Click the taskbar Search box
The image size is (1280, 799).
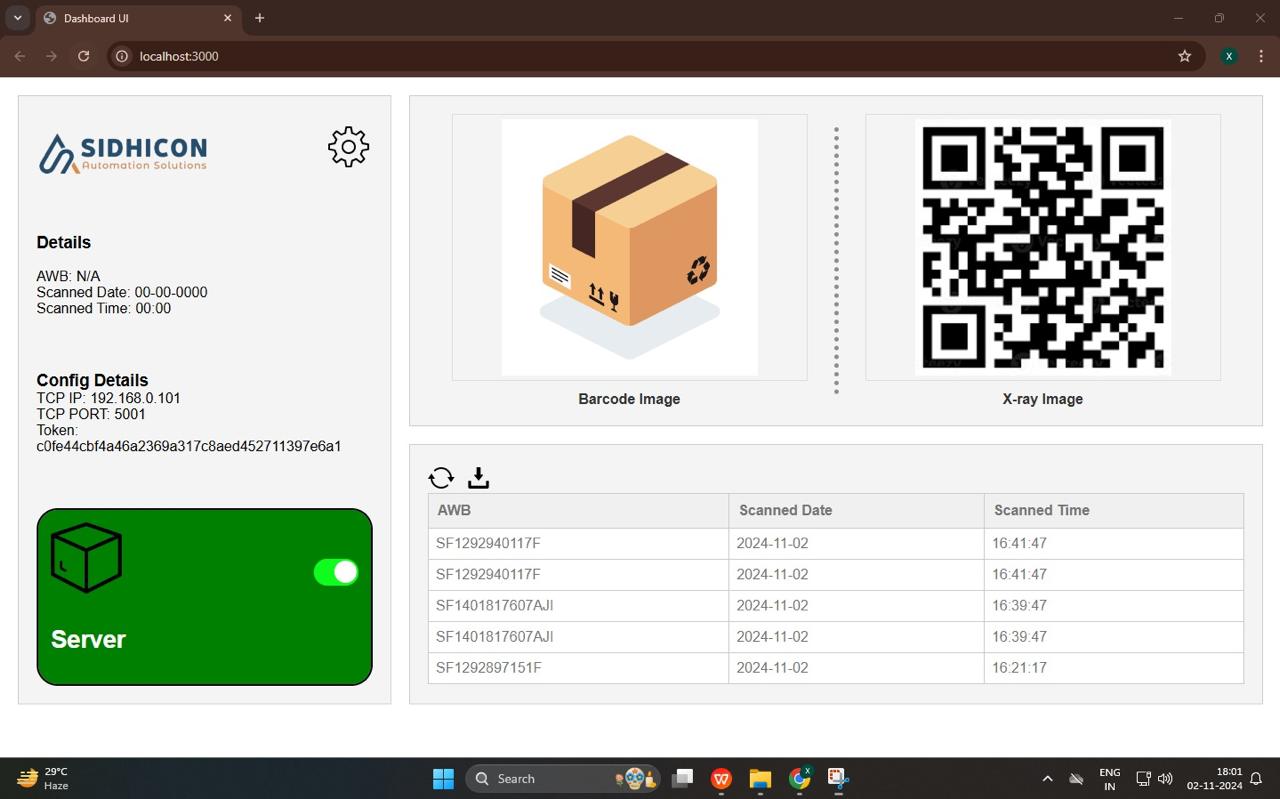tap(564, 778)
